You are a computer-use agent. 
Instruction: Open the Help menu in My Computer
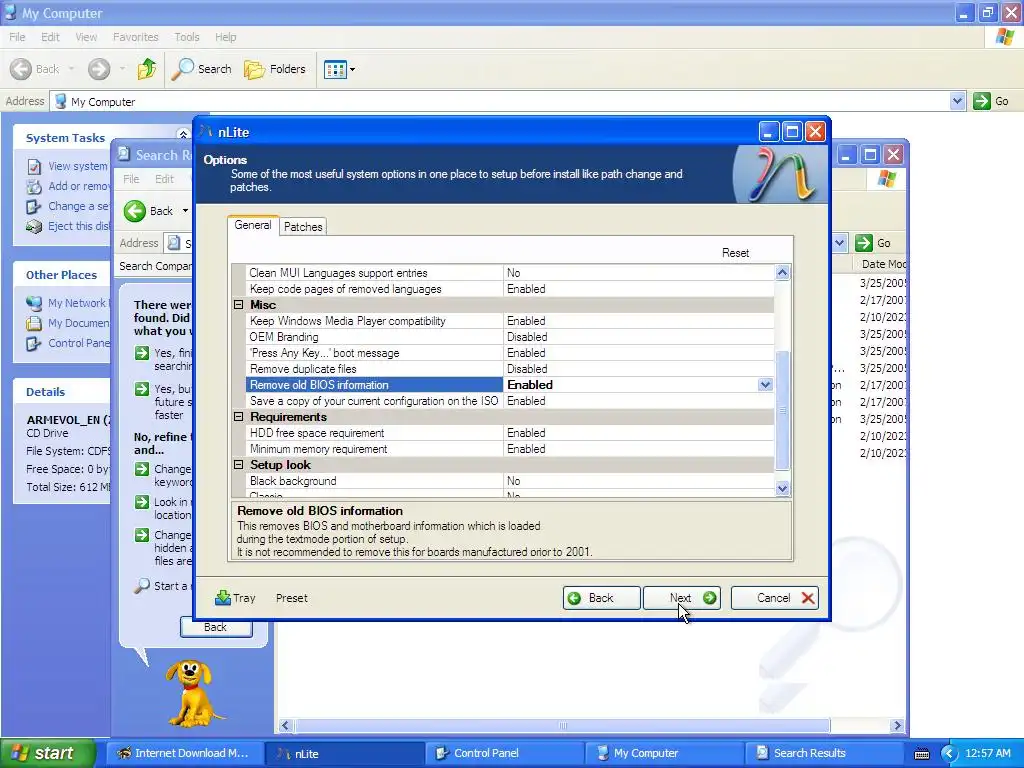pos(225,37)
